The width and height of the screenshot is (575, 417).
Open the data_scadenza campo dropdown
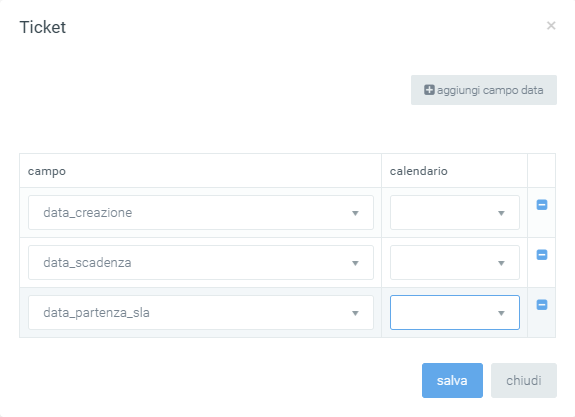click(x=201, y=263)
